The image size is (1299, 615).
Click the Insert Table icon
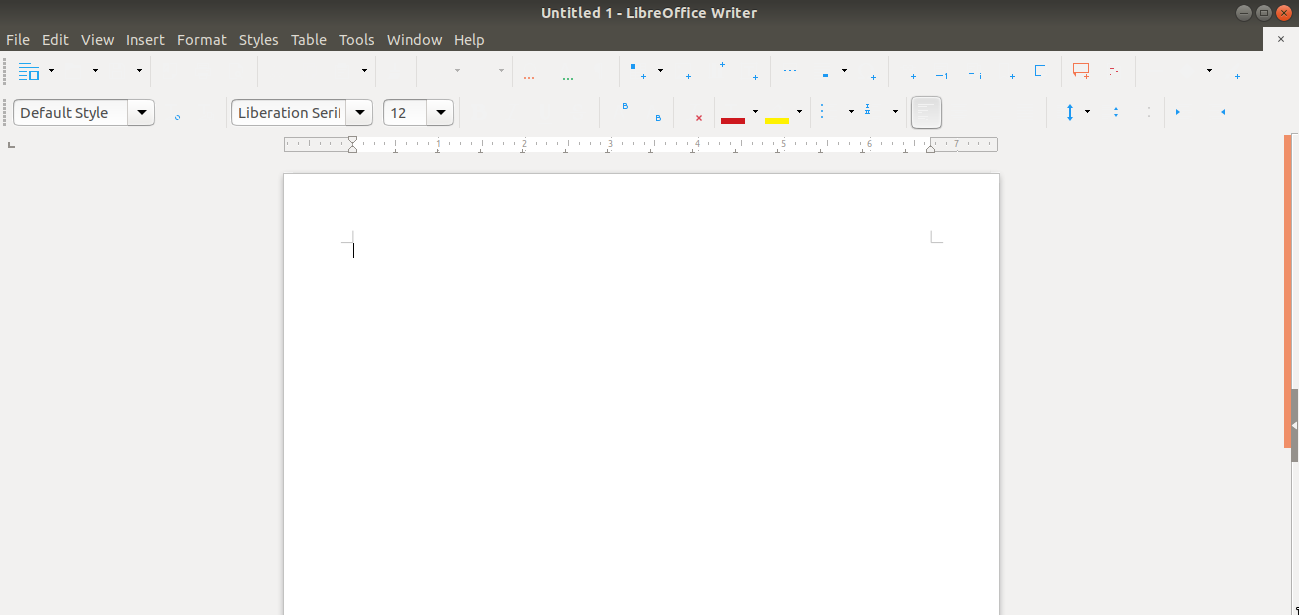click(x=638, y=71)
